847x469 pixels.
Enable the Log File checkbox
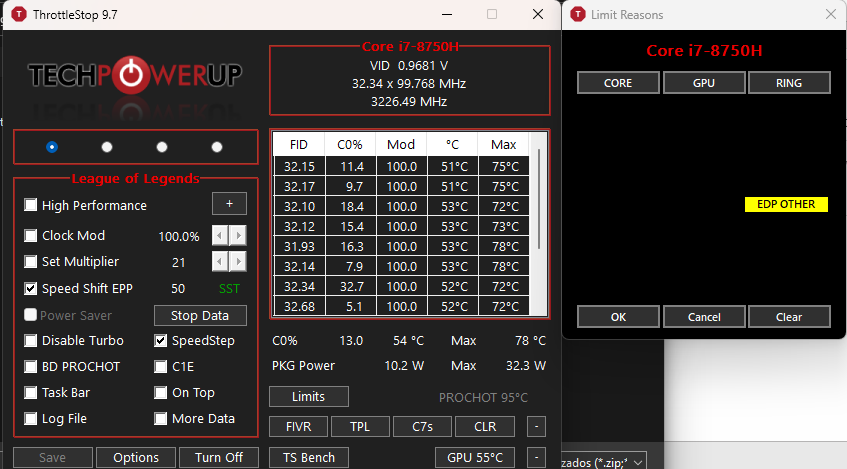[31, 418]
